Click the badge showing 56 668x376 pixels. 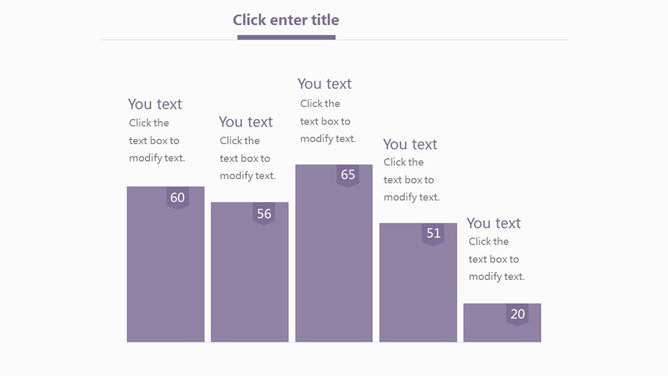pos(264,214)
